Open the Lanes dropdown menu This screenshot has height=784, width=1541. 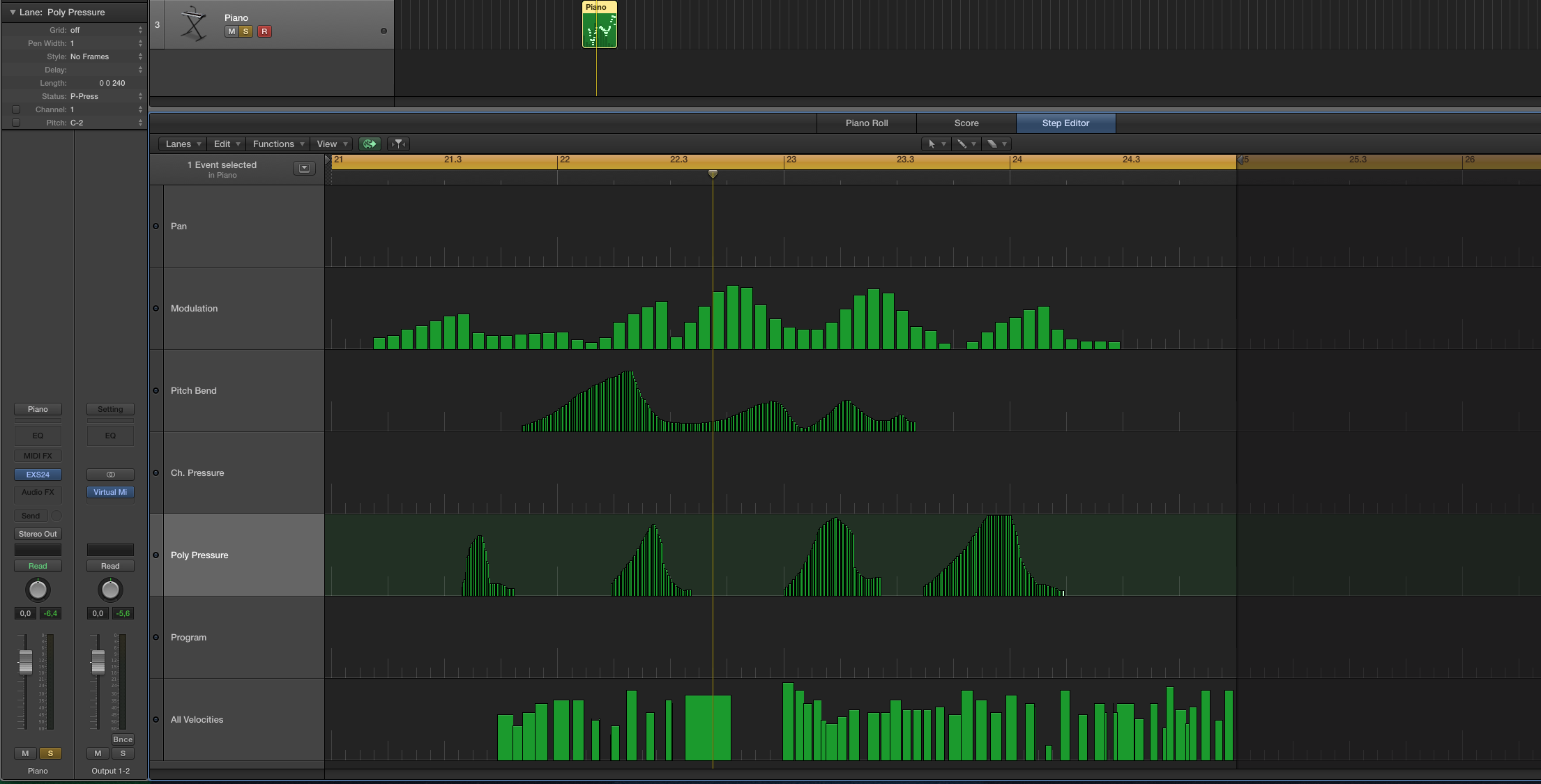point(183,144)
